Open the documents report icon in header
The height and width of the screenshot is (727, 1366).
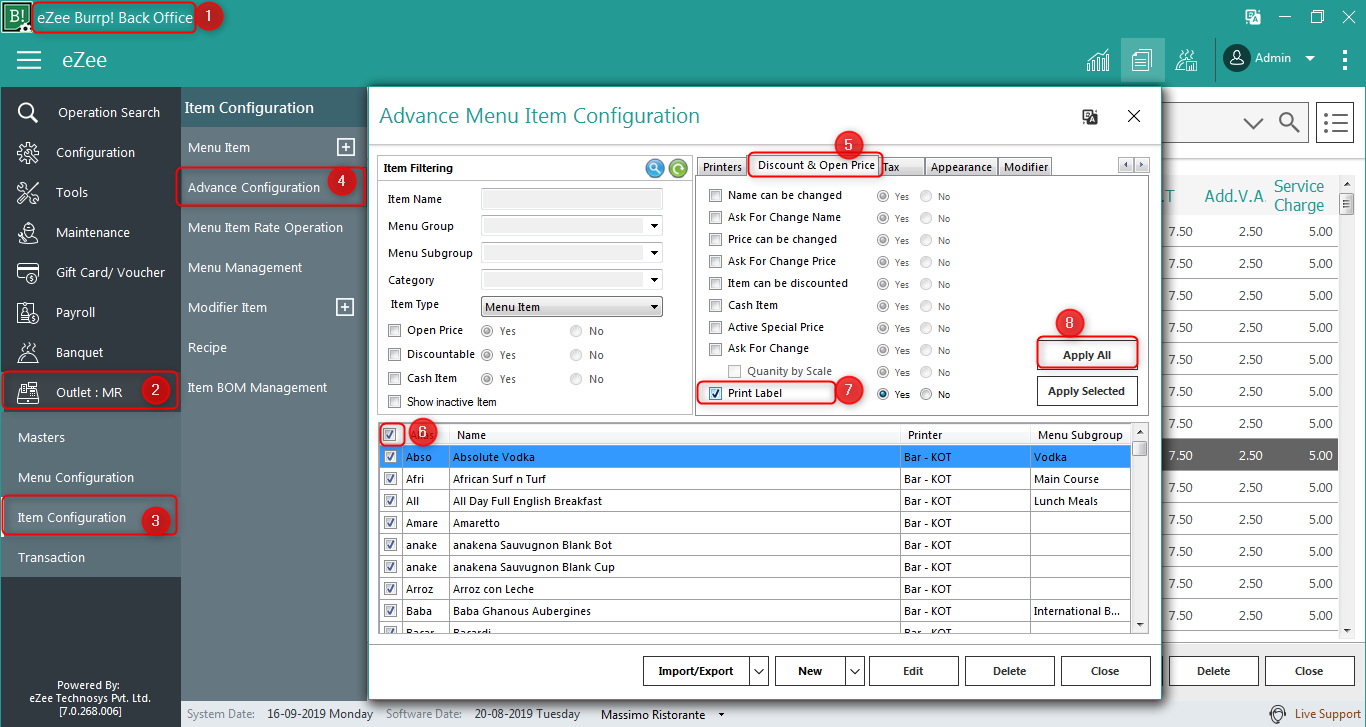[x=1142, y=60]
